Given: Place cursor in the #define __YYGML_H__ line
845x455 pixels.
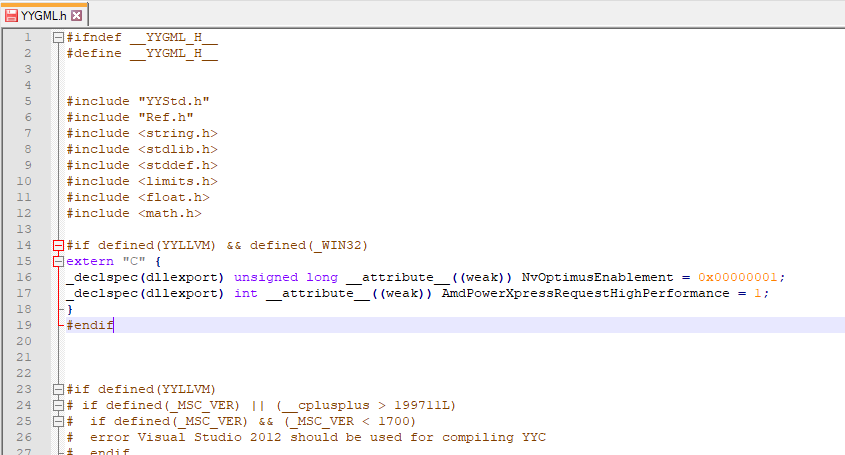Looking at the screenshot, I should 142,53.
